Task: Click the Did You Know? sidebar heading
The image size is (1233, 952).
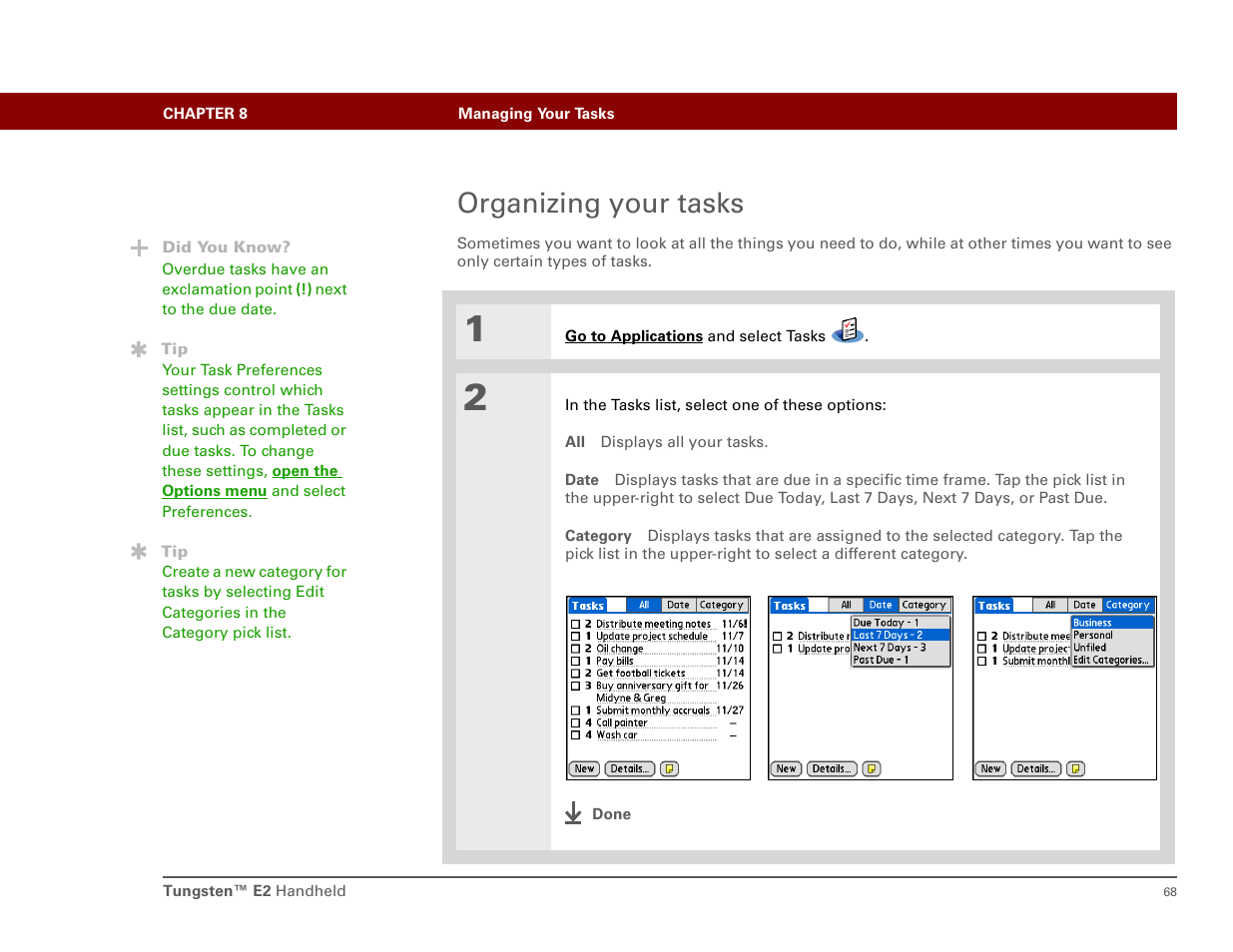Action: click(x=227, y=247)
